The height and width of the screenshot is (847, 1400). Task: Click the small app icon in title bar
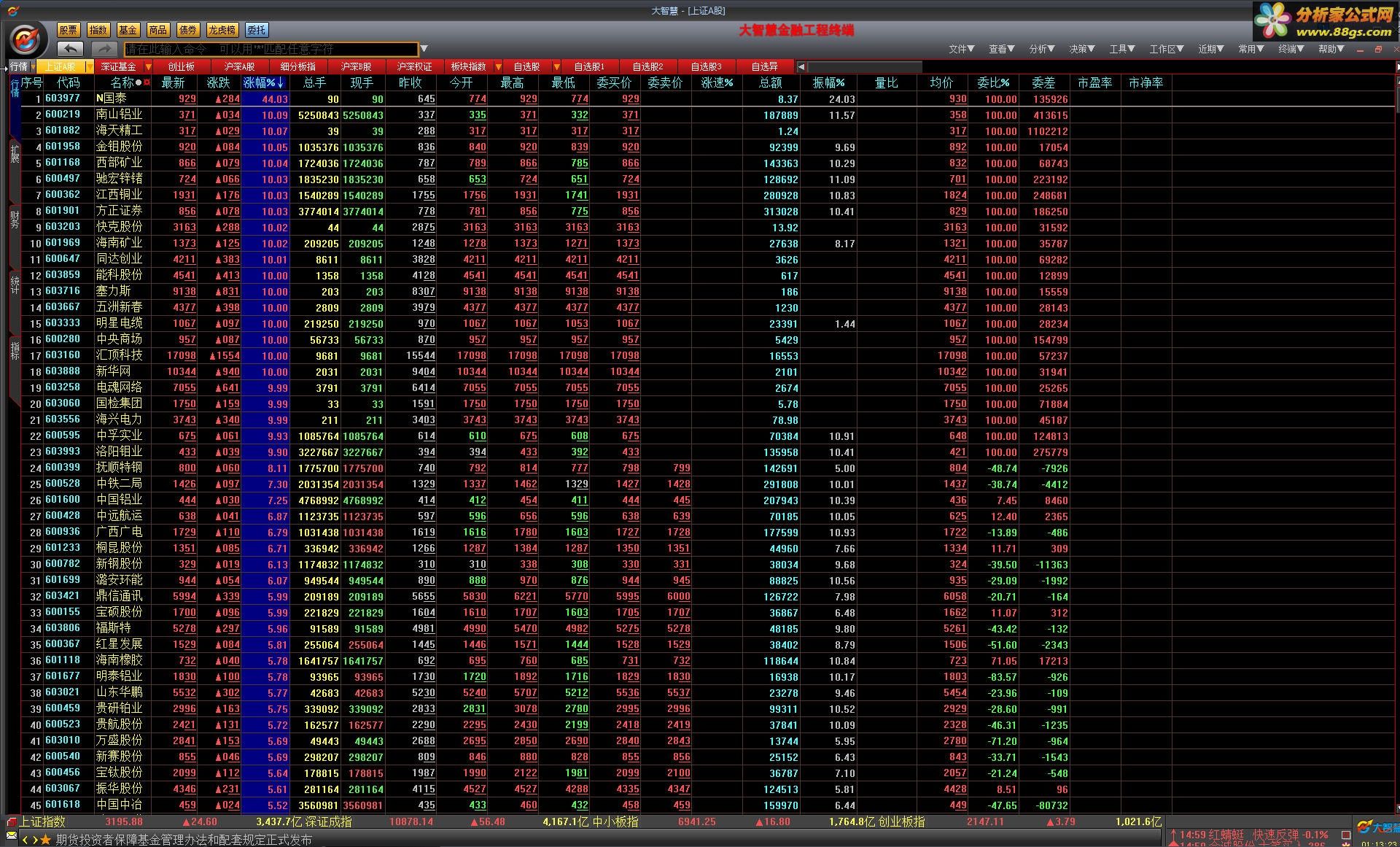coord(12,10)
